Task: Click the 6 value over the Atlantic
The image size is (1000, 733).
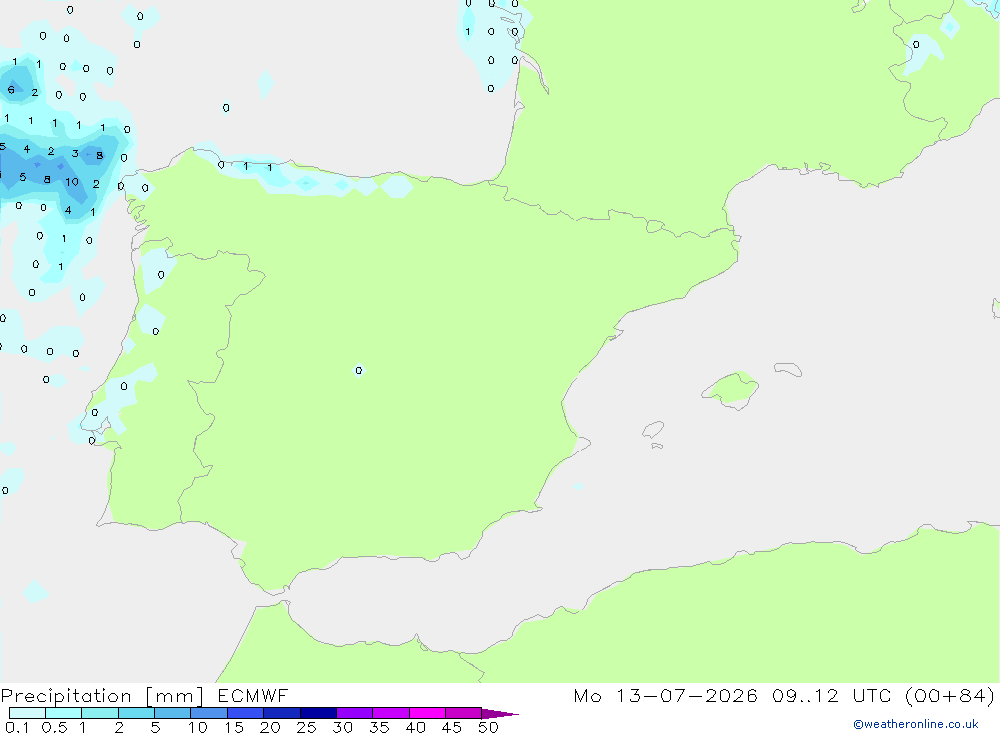Action: point(11,90)
